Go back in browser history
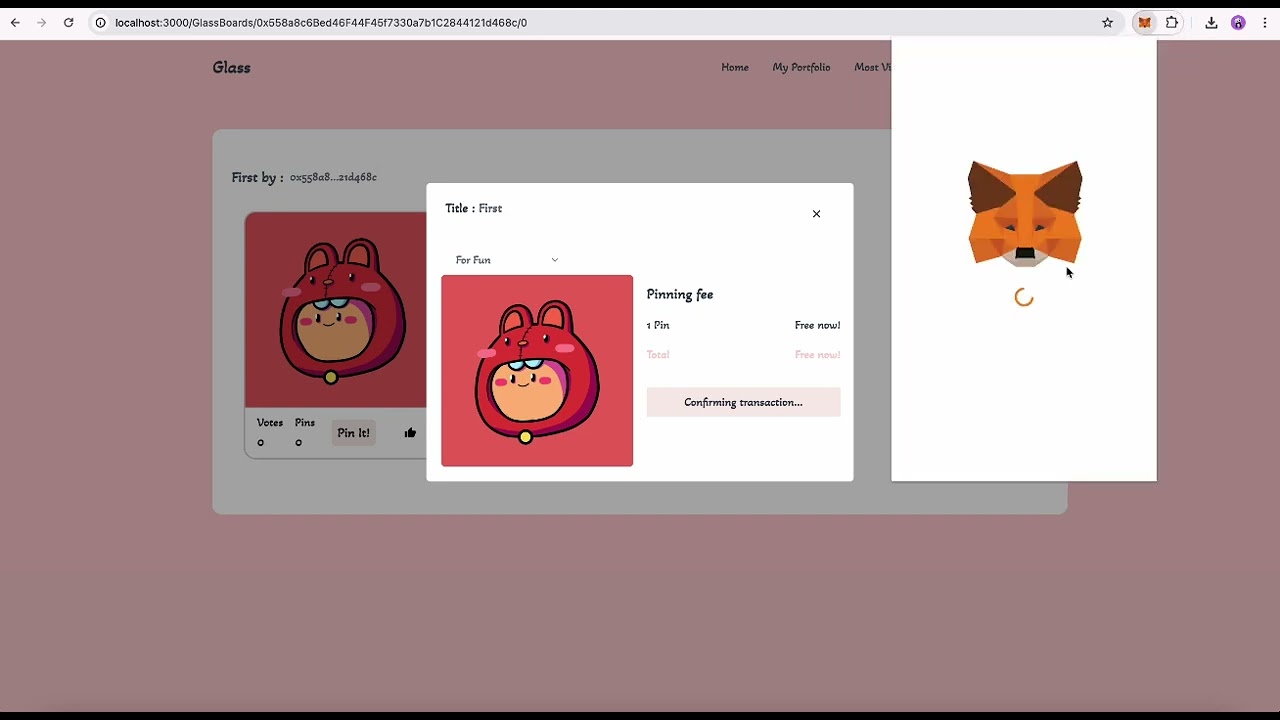Viewport: 1280px width, 720px height. (x=15, y=22)
